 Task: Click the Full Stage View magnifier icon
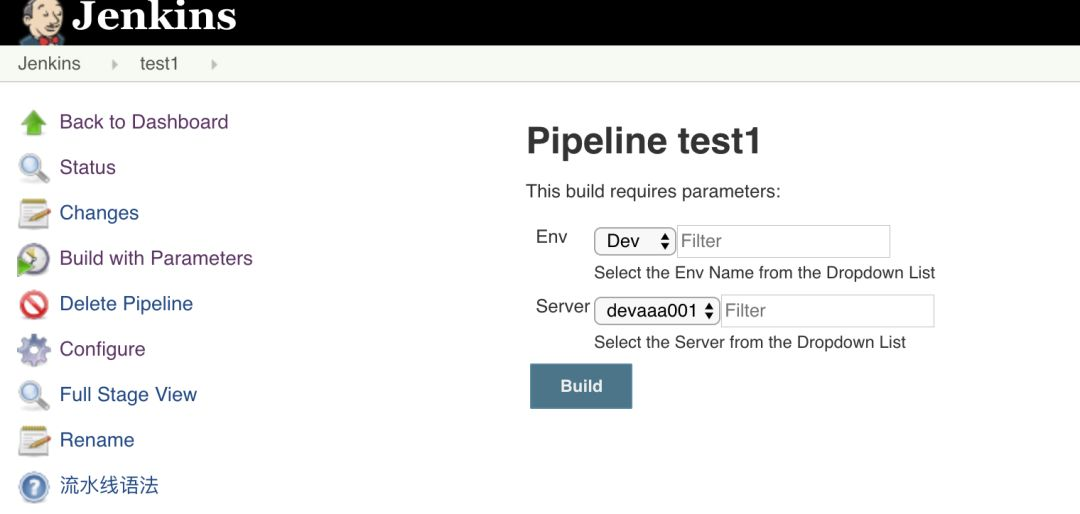(33, 395)
